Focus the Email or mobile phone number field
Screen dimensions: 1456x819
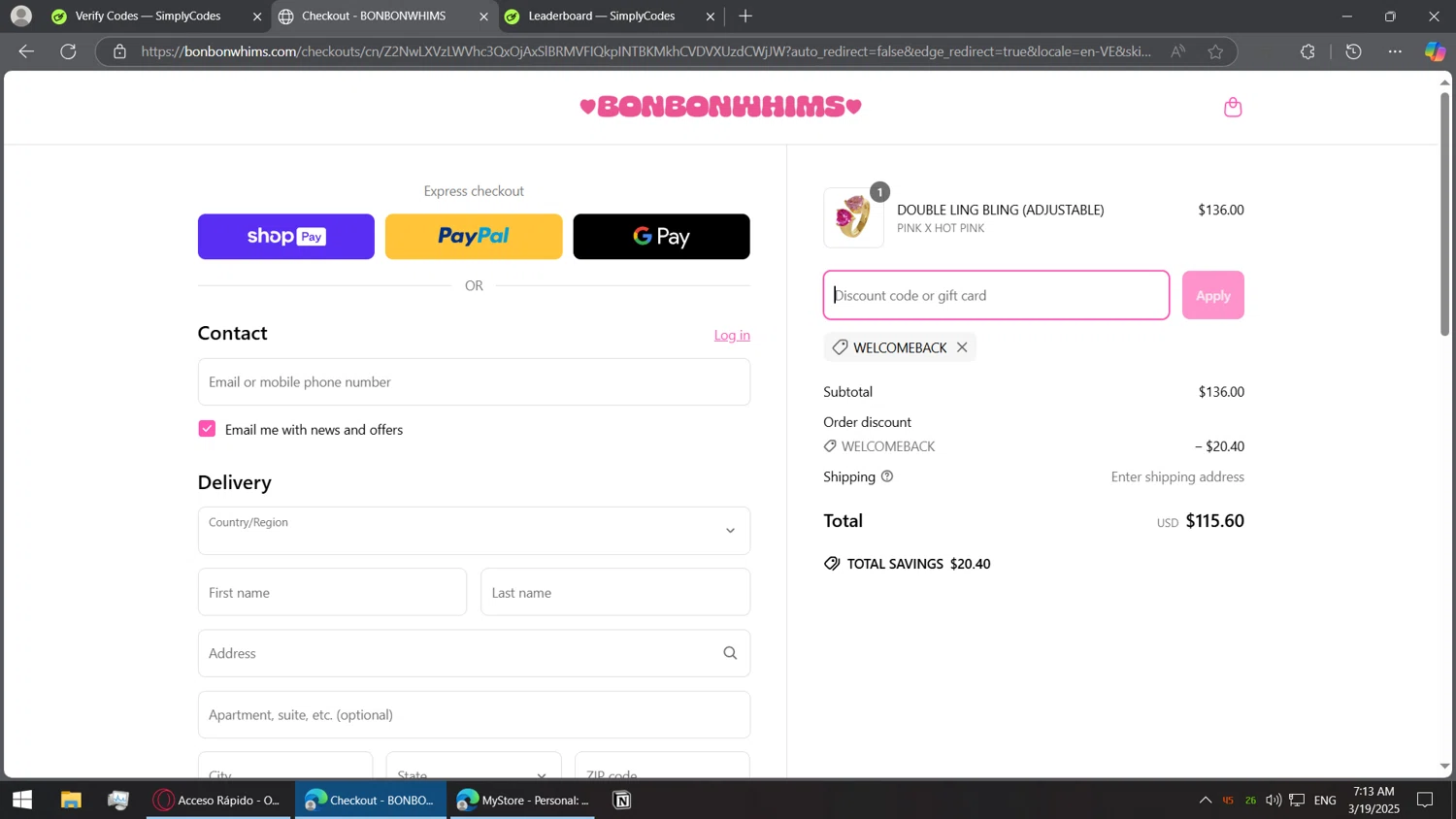point(474,382)
